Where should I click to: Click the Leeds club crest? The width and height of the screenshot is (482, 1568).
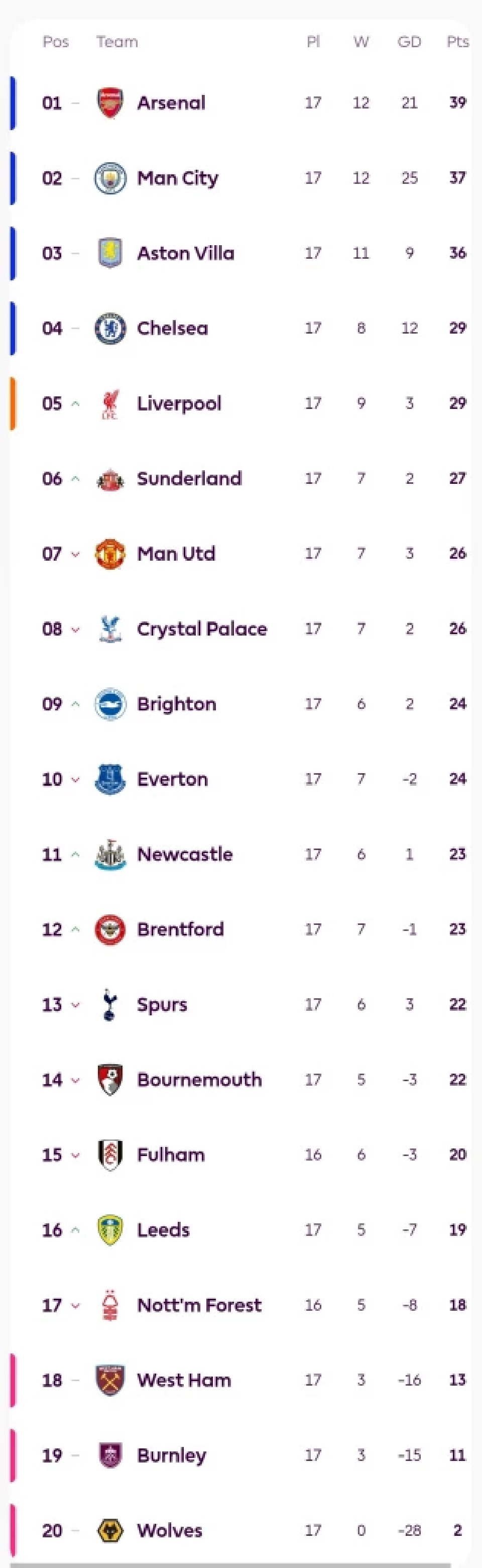[x=110, y=1229]
